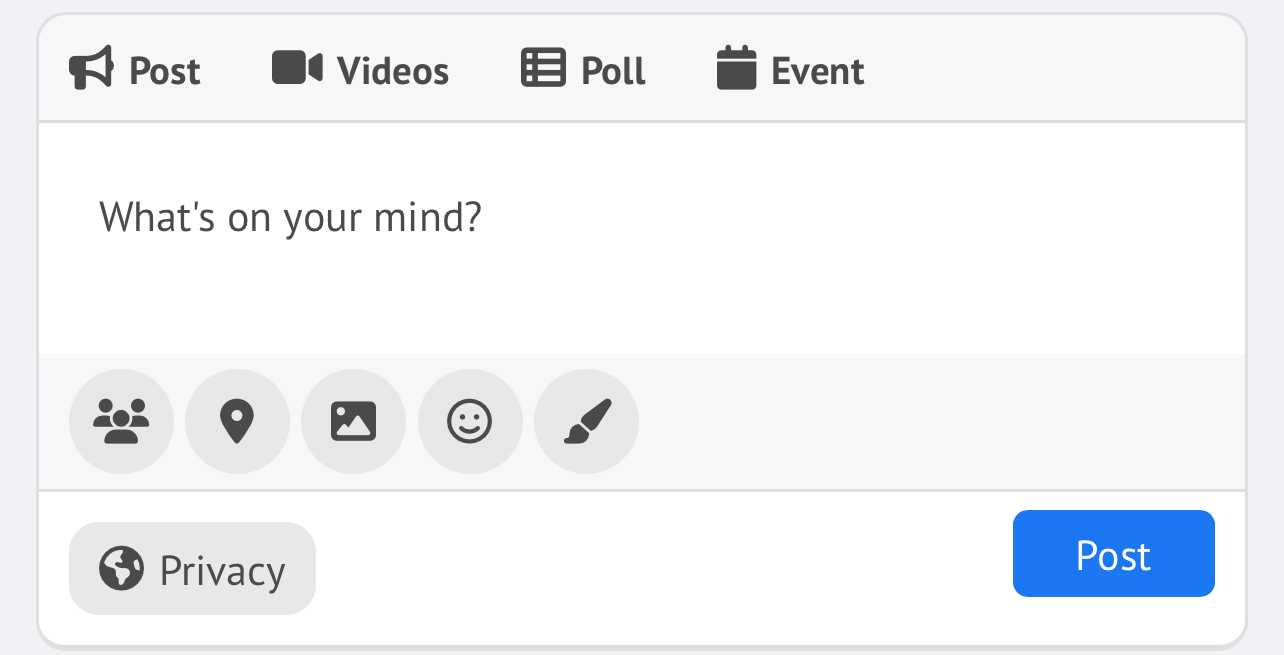Open the emoji picker smiley icon
Image resolution: width=1284 pixels, height=655 pixels.
[x=469, y=421]
